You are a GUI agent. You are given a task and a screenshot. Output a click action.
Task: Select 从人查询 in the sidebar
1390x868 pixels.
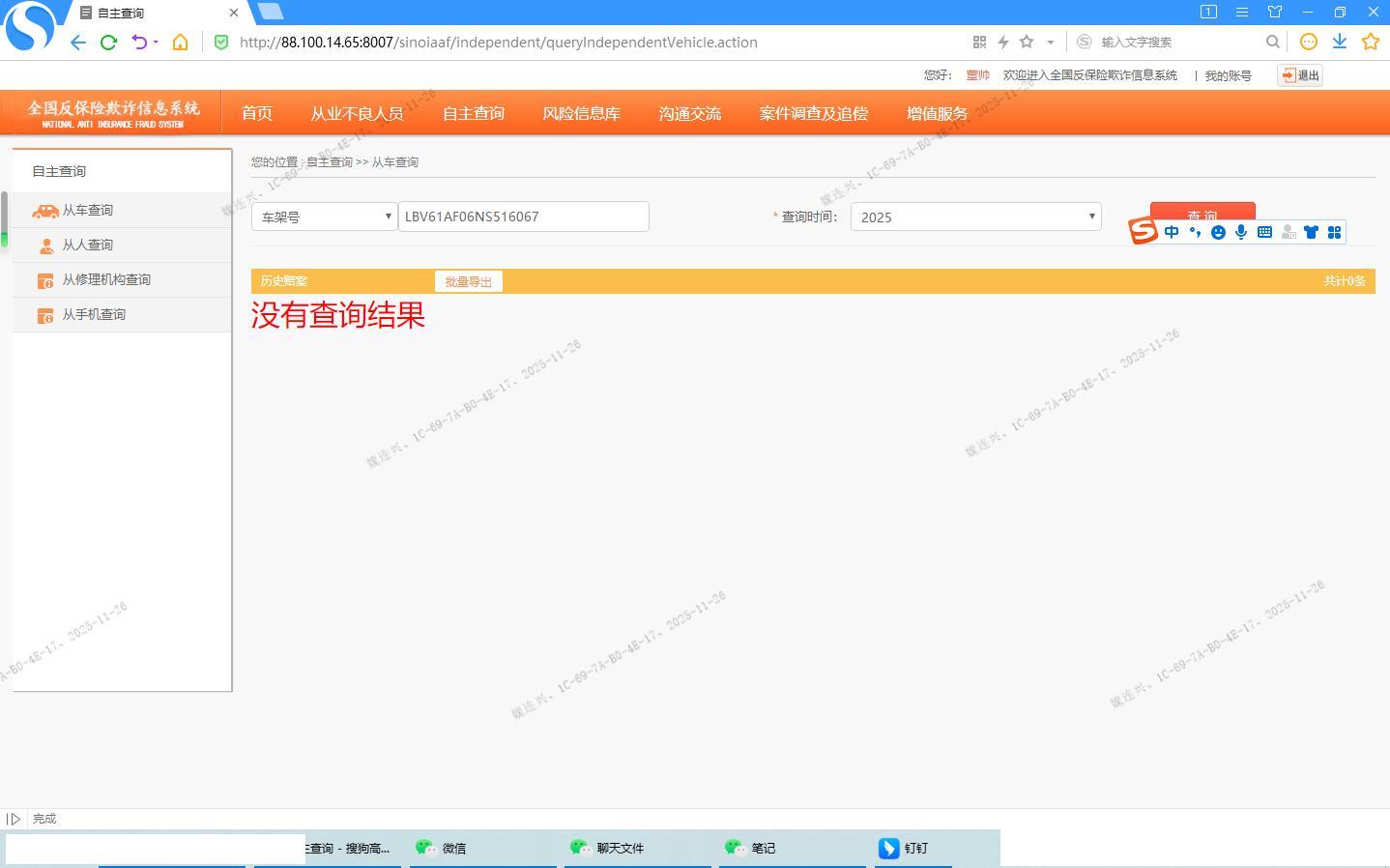(x=88, y=245)
